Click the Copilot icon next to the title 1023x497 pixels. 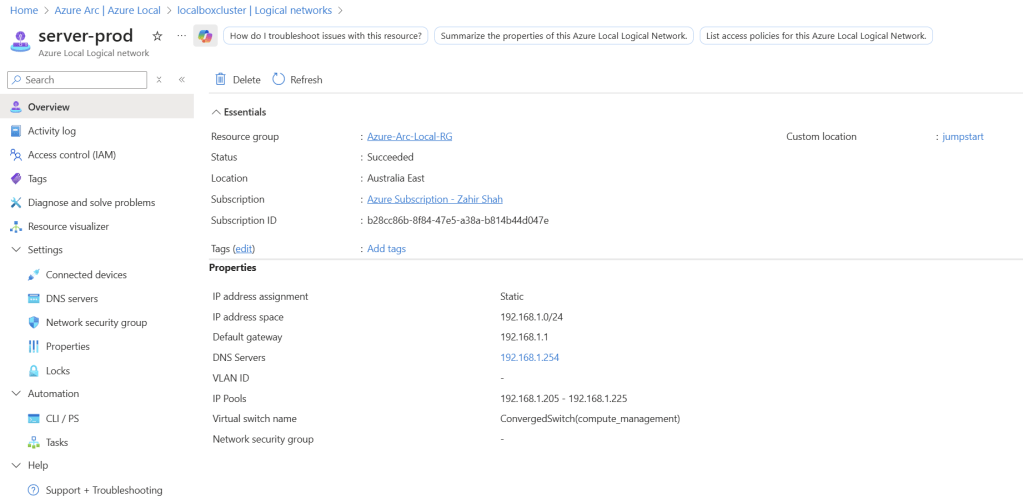click(x=205, y=36)
